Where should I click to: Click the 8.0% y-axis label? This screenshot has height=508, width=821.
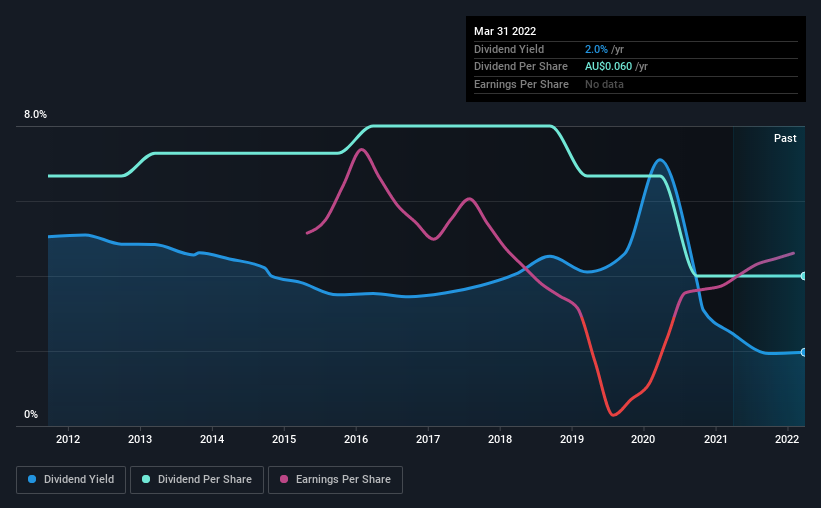(x=35, y=114)
